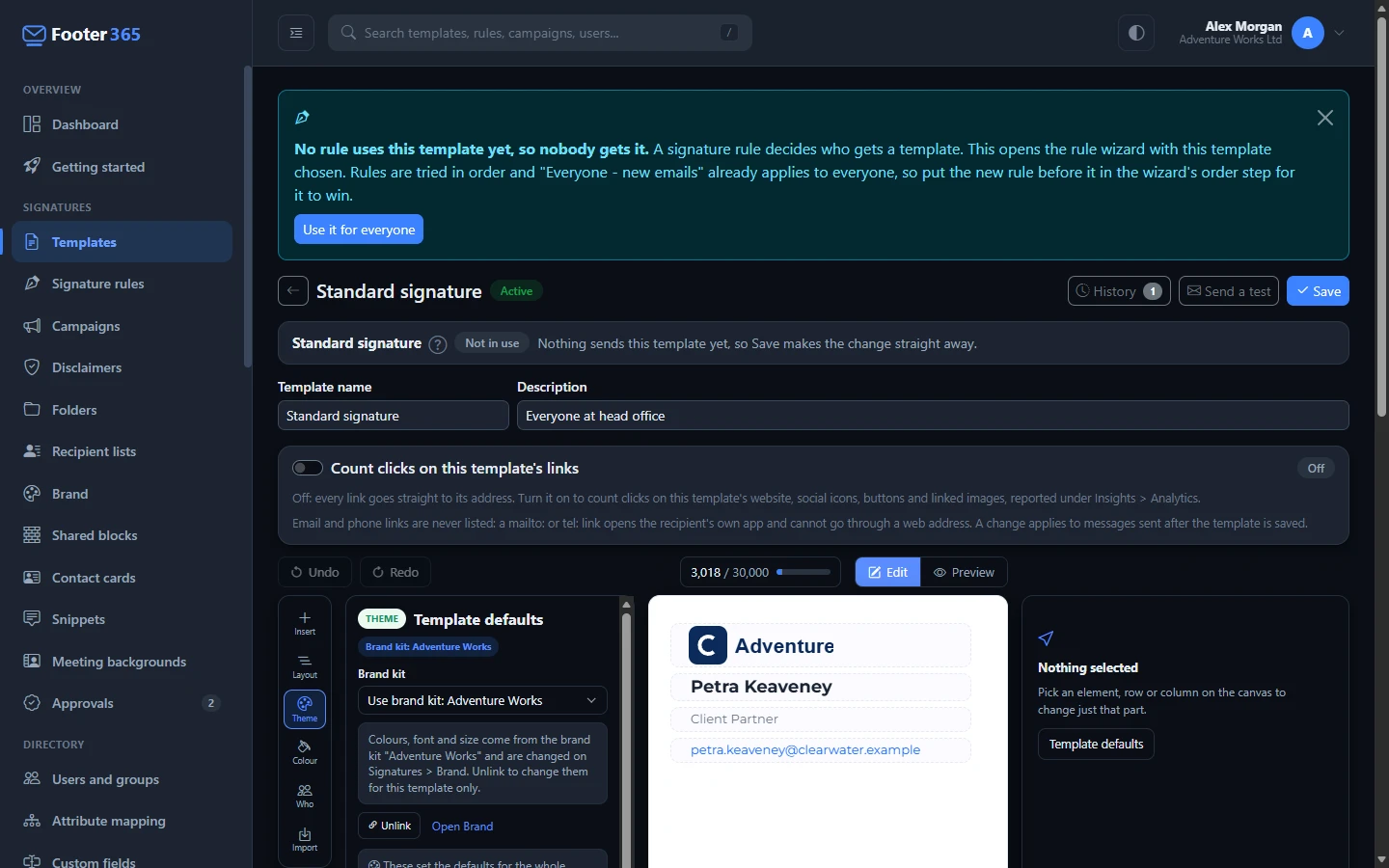Select the Colour tool in the editor rail

coord(305,752)
